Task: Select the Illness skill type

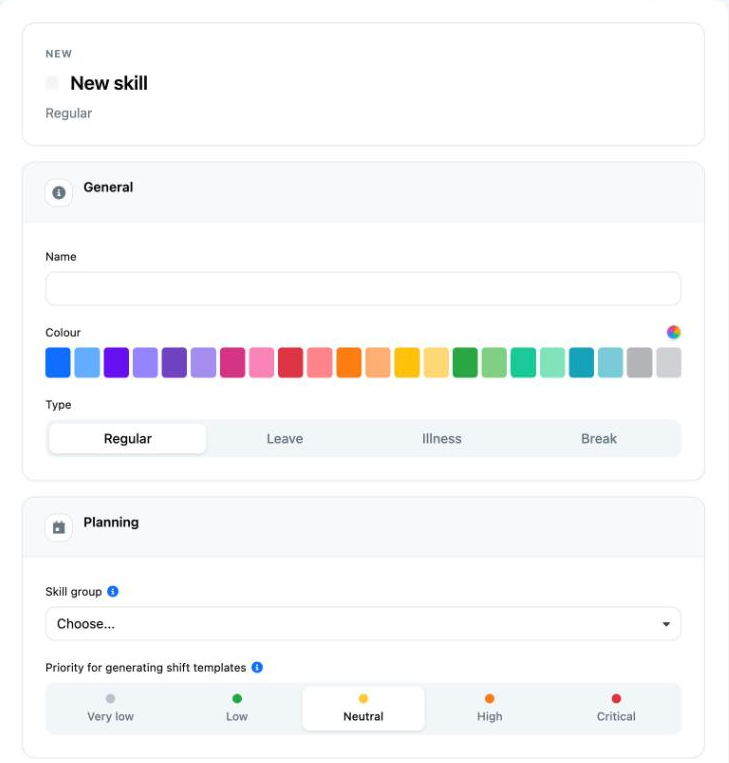Action: coord(441,438)
